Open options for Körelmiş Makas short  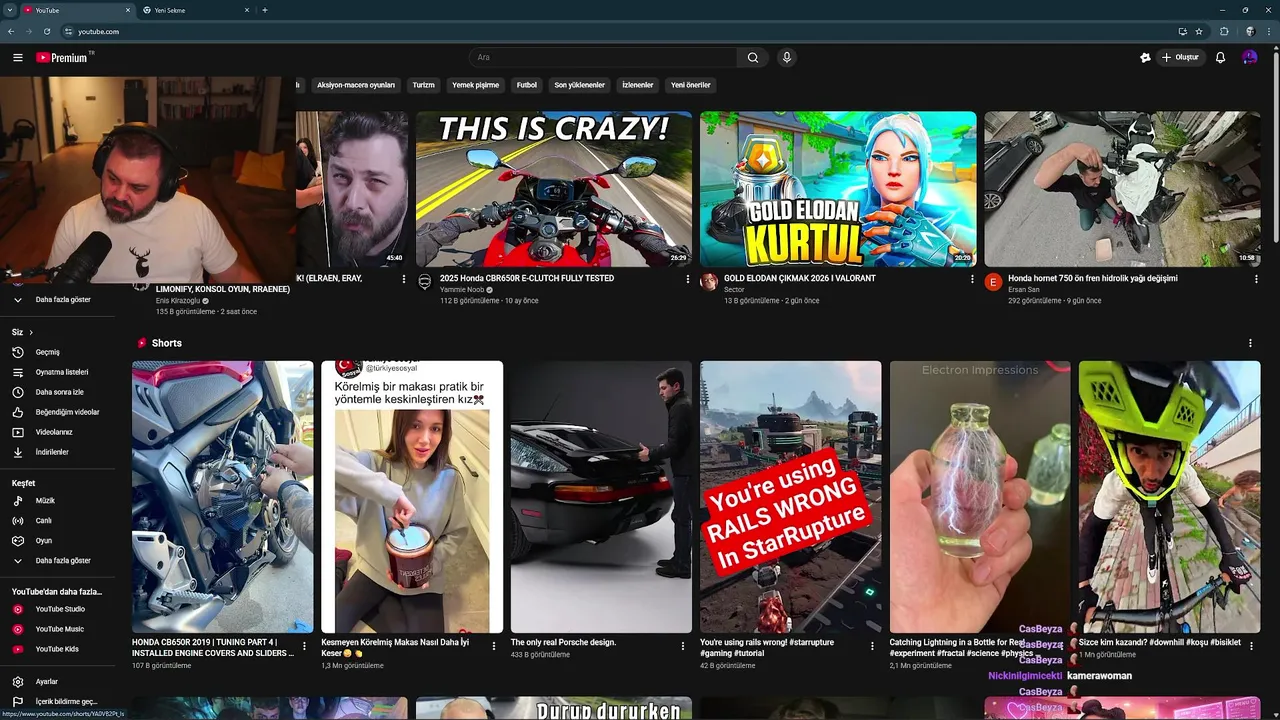pyautogui.click(x=493, y=646)
